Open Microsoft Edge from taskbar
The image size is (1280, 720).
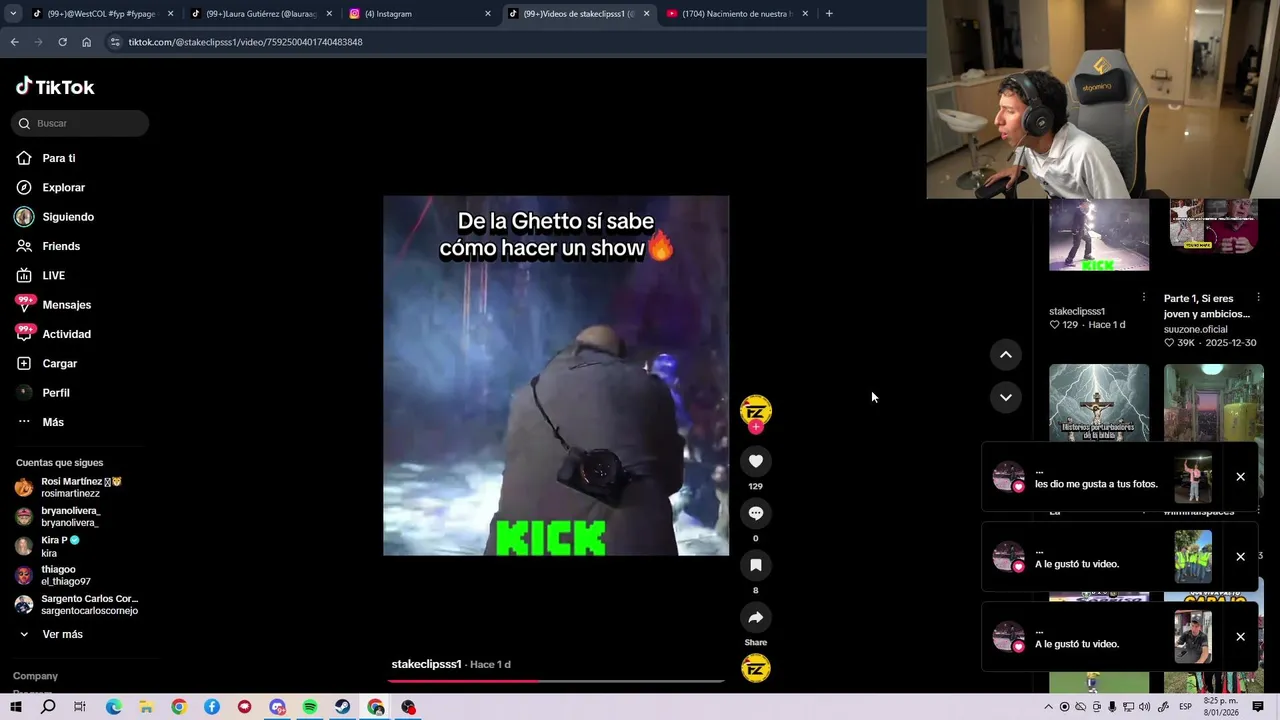click(113, 707)
